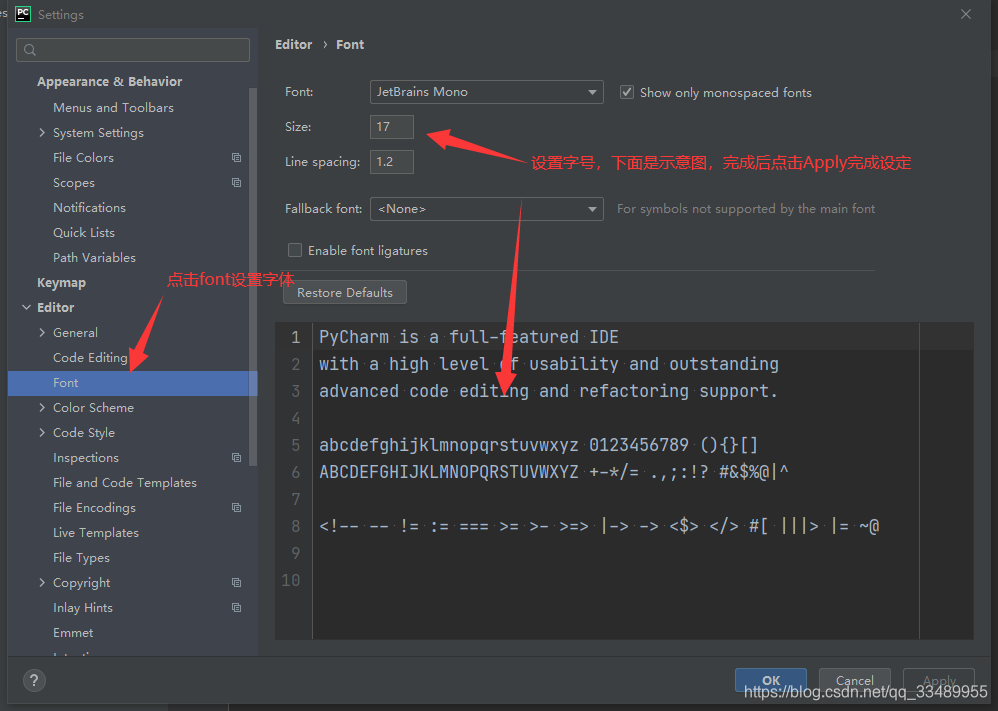Viewport: 998px width, 711px height.
Task: Click Restore Defaults button
Action: [x=344, y=292]
